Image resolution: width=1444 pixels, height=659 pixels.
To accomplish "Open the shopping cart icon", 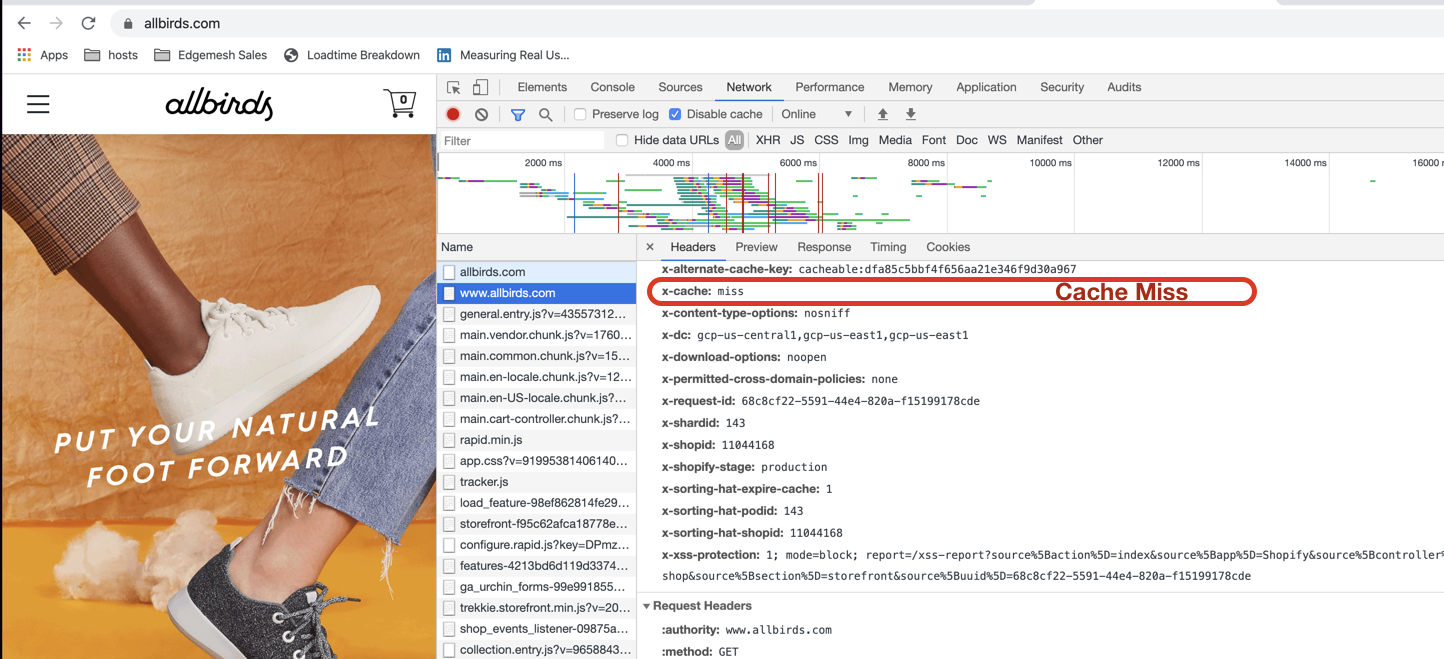I will tap(400, 103).
